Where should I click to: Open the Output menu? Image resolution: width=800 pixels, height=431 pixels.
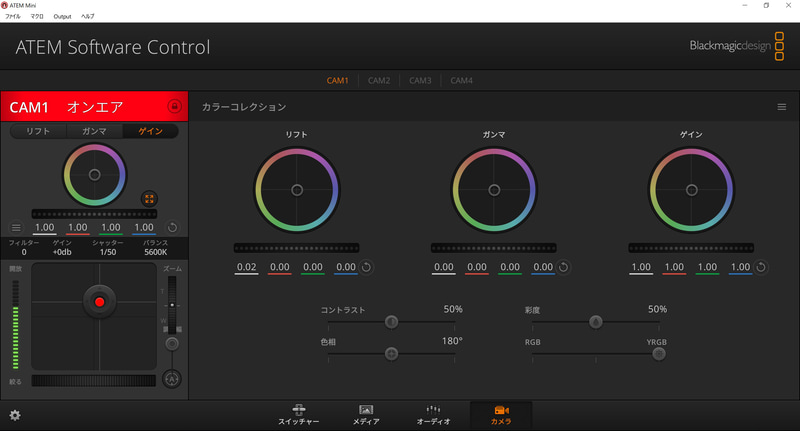click(x=62, y=16)
